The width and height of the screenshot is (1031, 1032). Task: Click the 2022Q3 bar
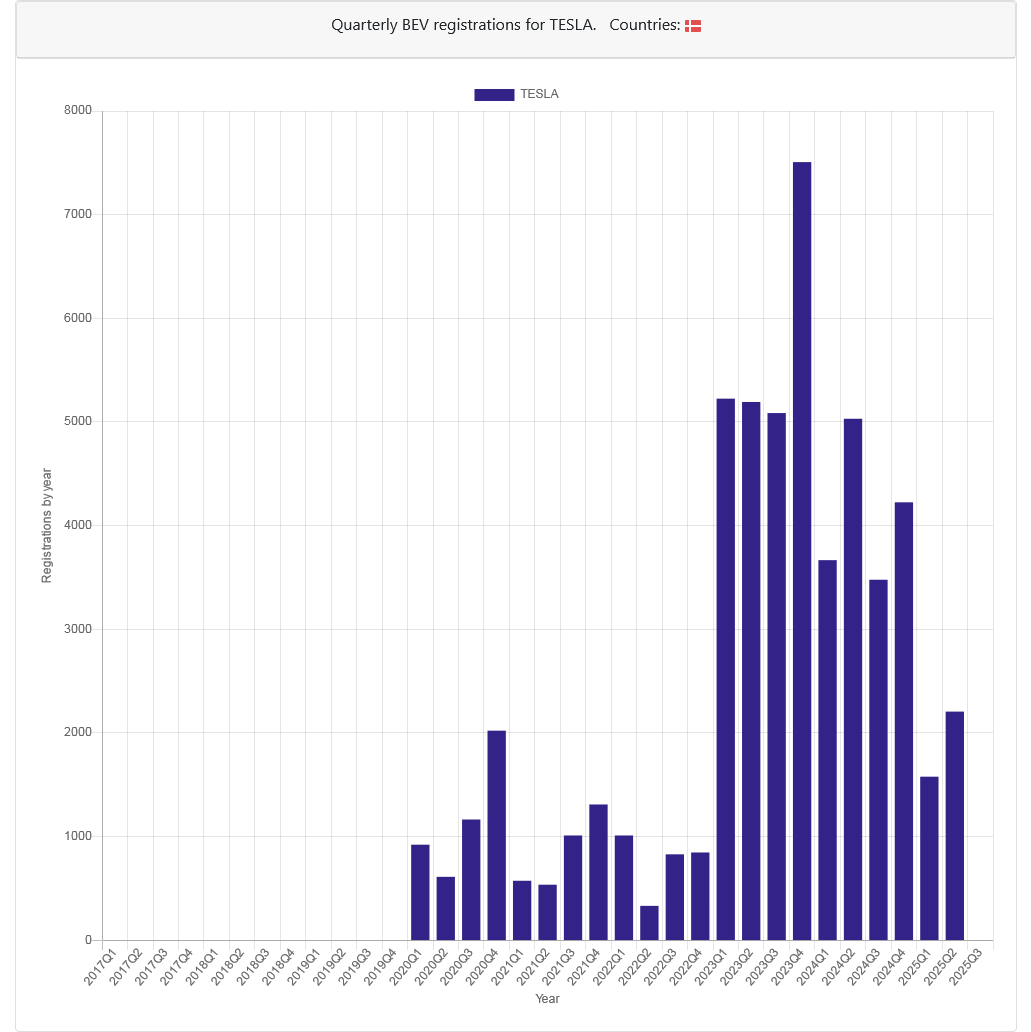(x=675, y=897)
